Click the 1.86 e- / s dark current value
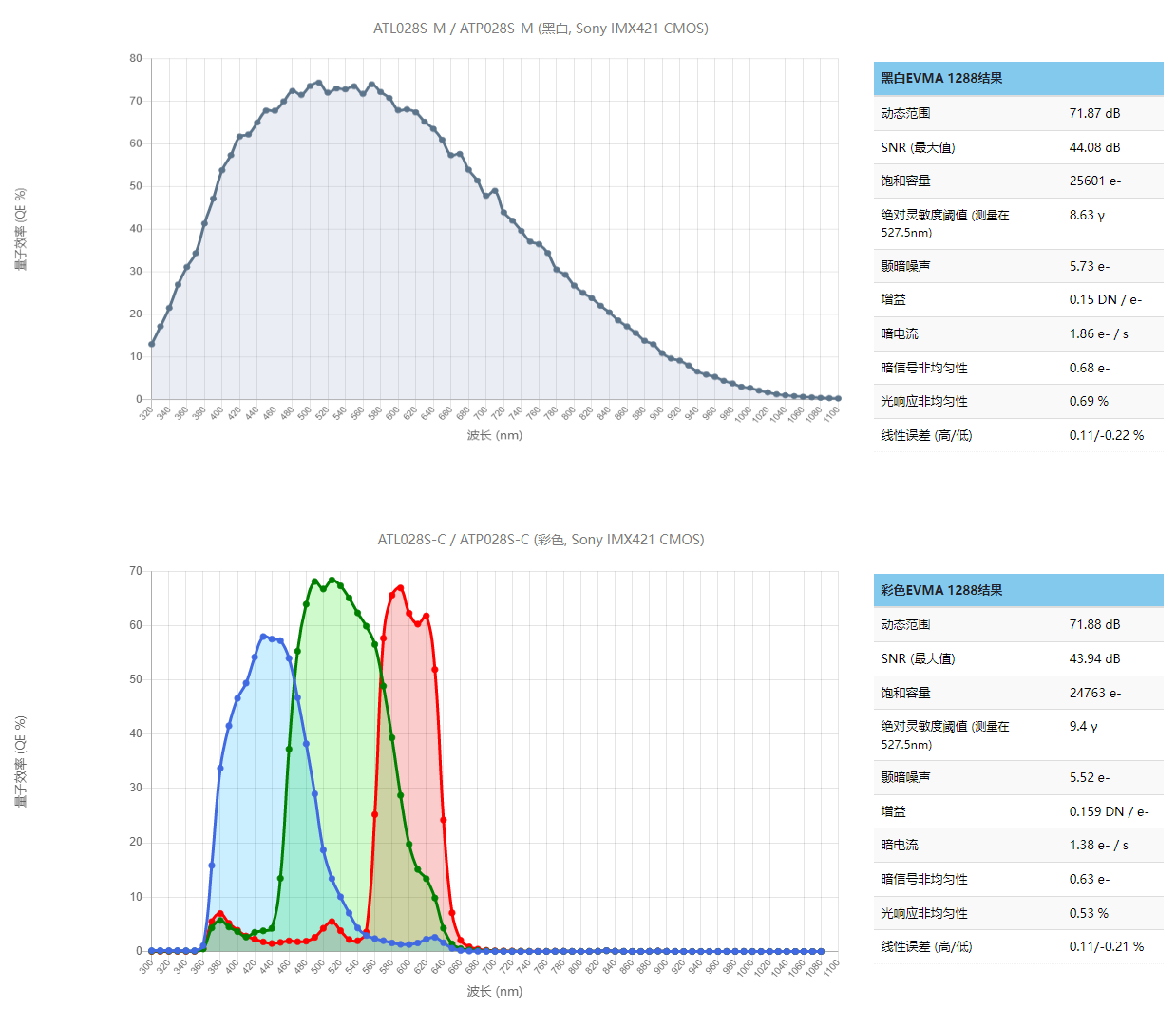The width and height of the screenshot is (1176, 1028). click(1098, 333)
